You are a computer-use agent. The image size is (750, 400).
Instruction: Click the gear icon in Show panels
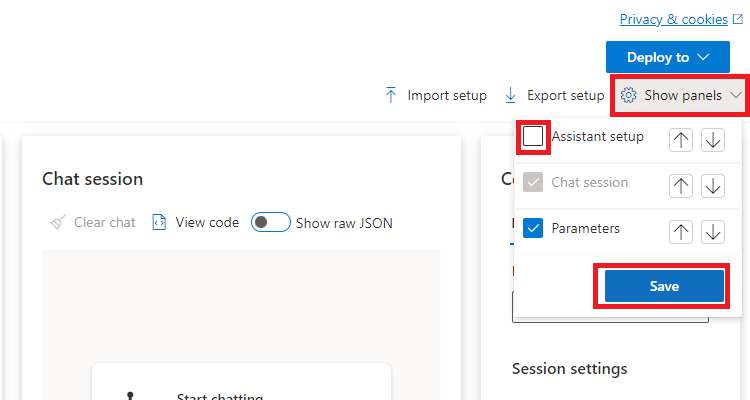[628, 95]
